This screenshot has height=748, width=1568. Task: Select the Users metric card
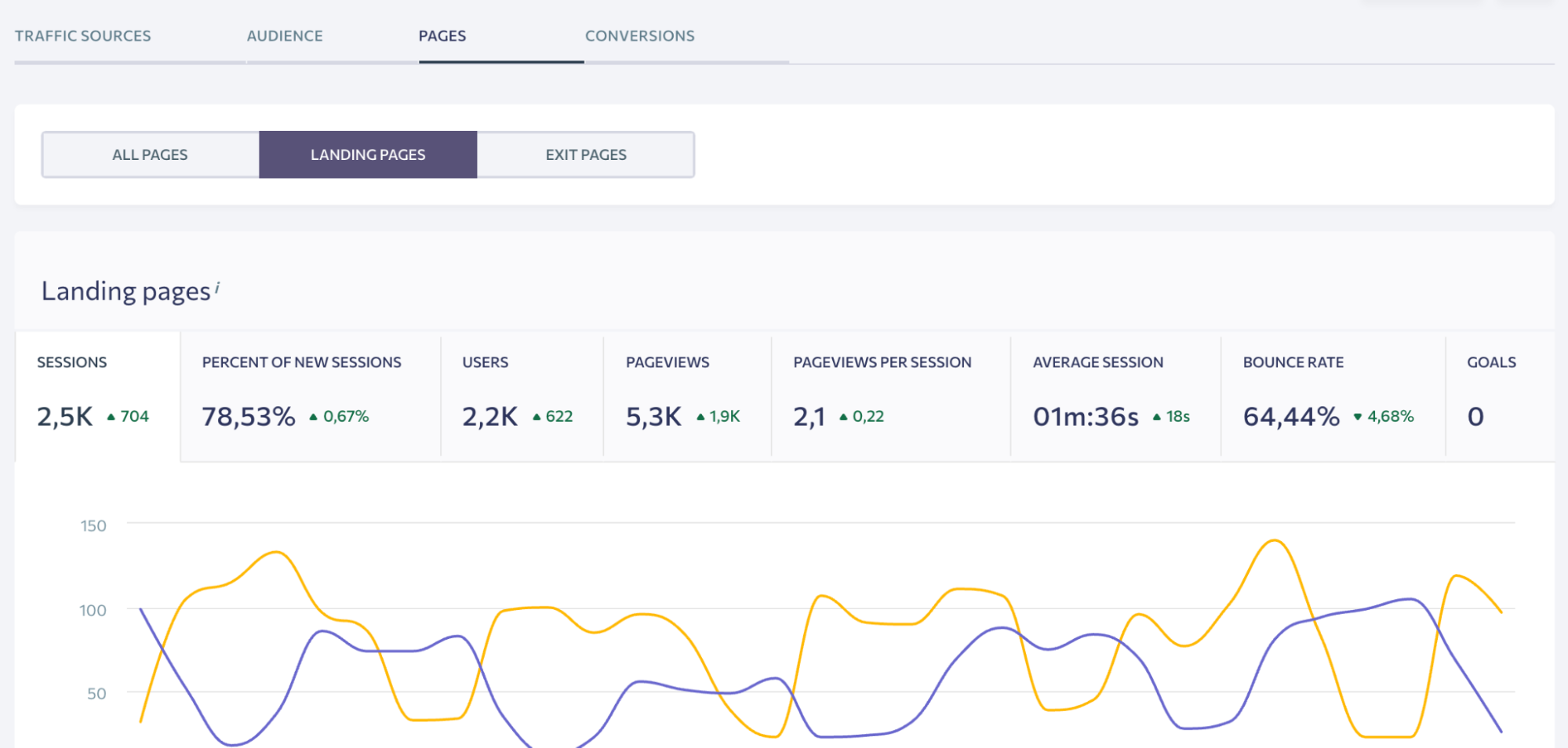(x=522, y=396)
